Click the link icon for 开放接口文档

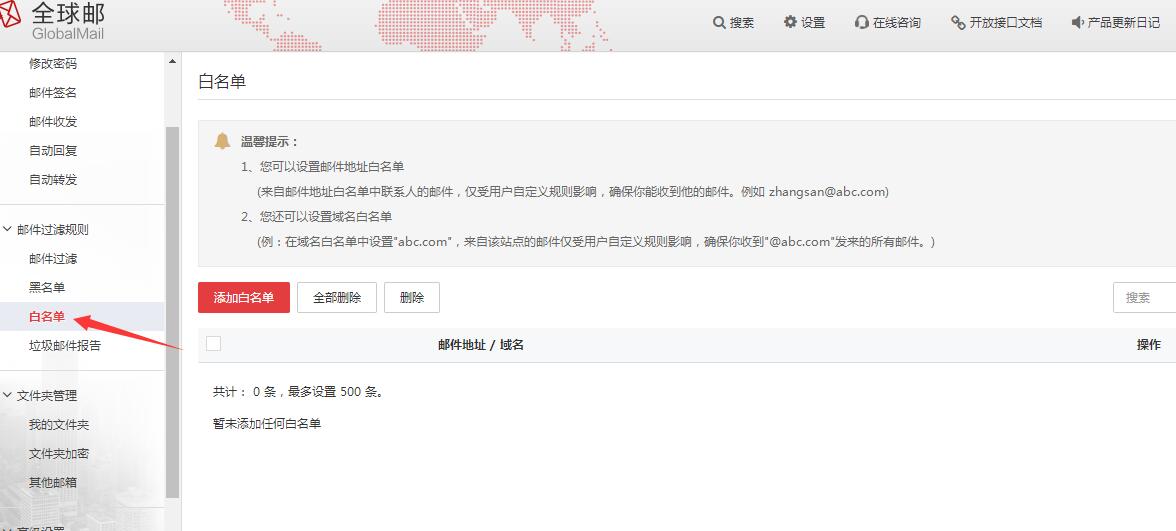958,22
